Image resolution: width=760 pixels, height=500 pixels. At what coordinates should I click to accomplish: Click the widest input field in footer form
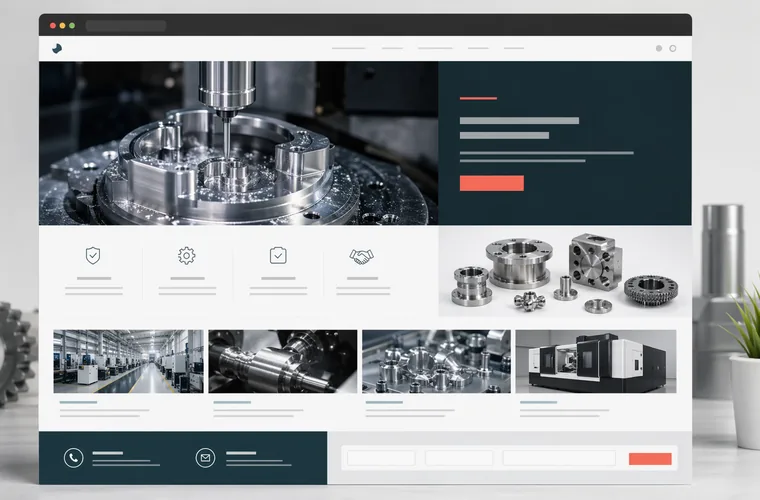(558, 458)
